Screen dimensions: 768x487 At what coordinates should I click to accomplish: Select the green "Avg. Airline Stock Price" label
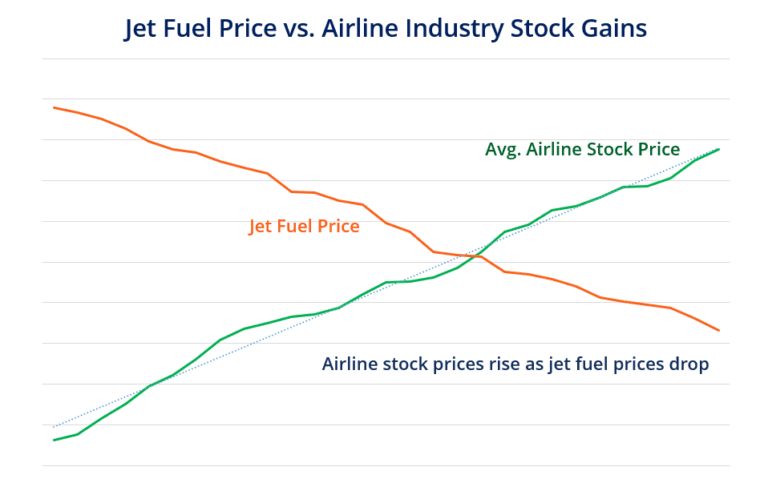[x=582, y=149]
